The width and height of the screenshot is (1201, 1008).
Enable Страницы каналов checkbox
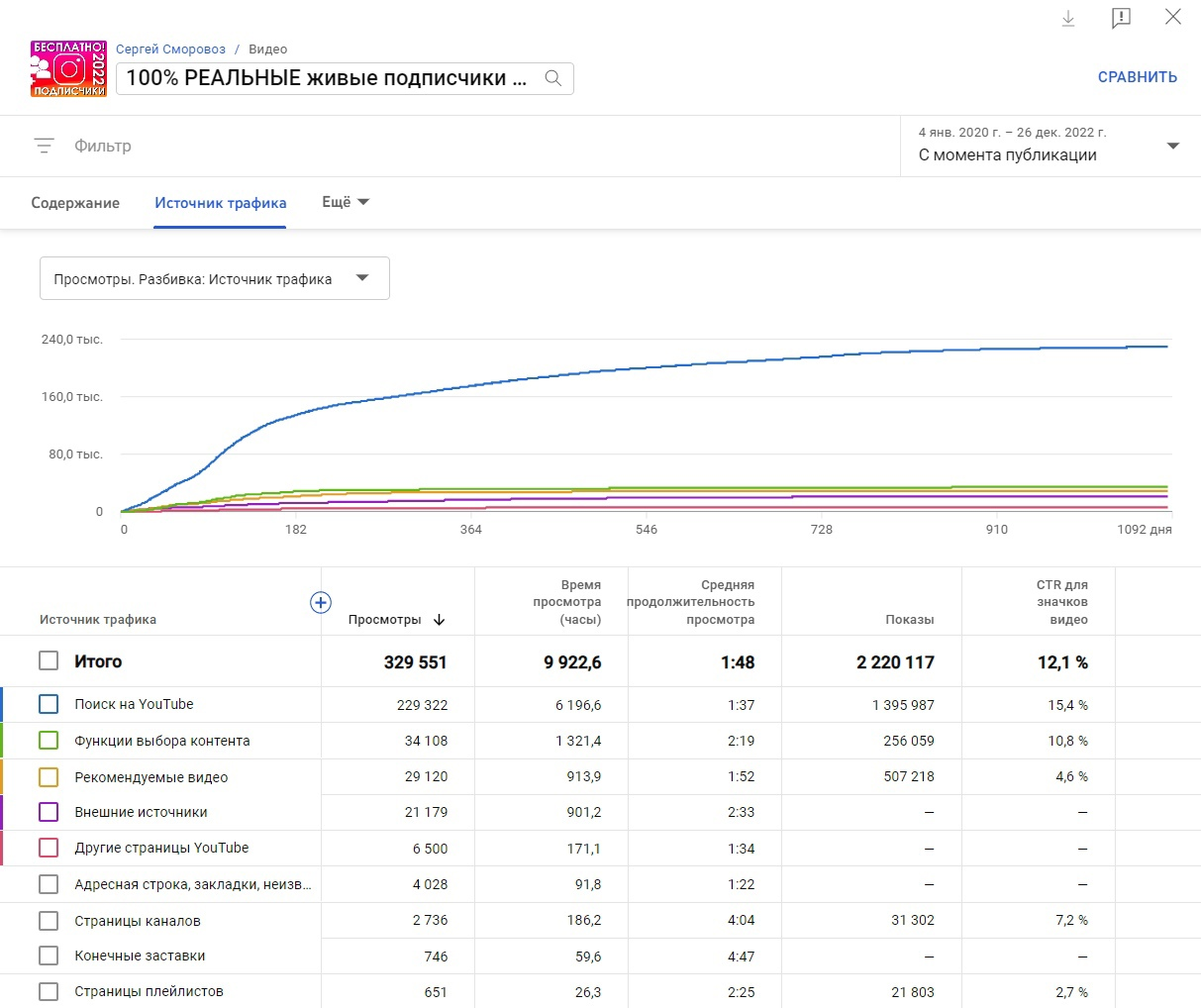click(x=49, y=921)
